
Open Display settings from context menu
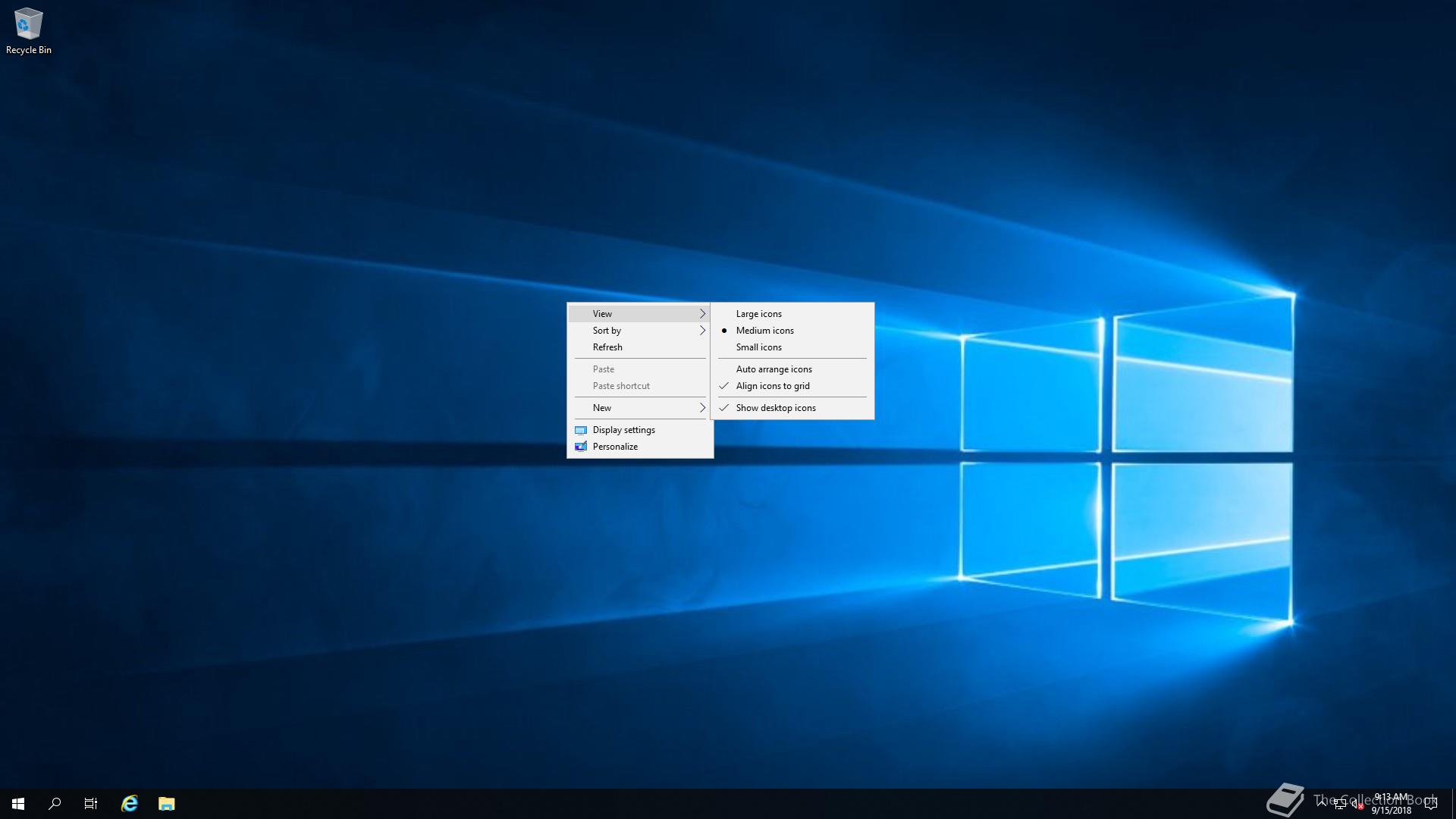[639, 430]
